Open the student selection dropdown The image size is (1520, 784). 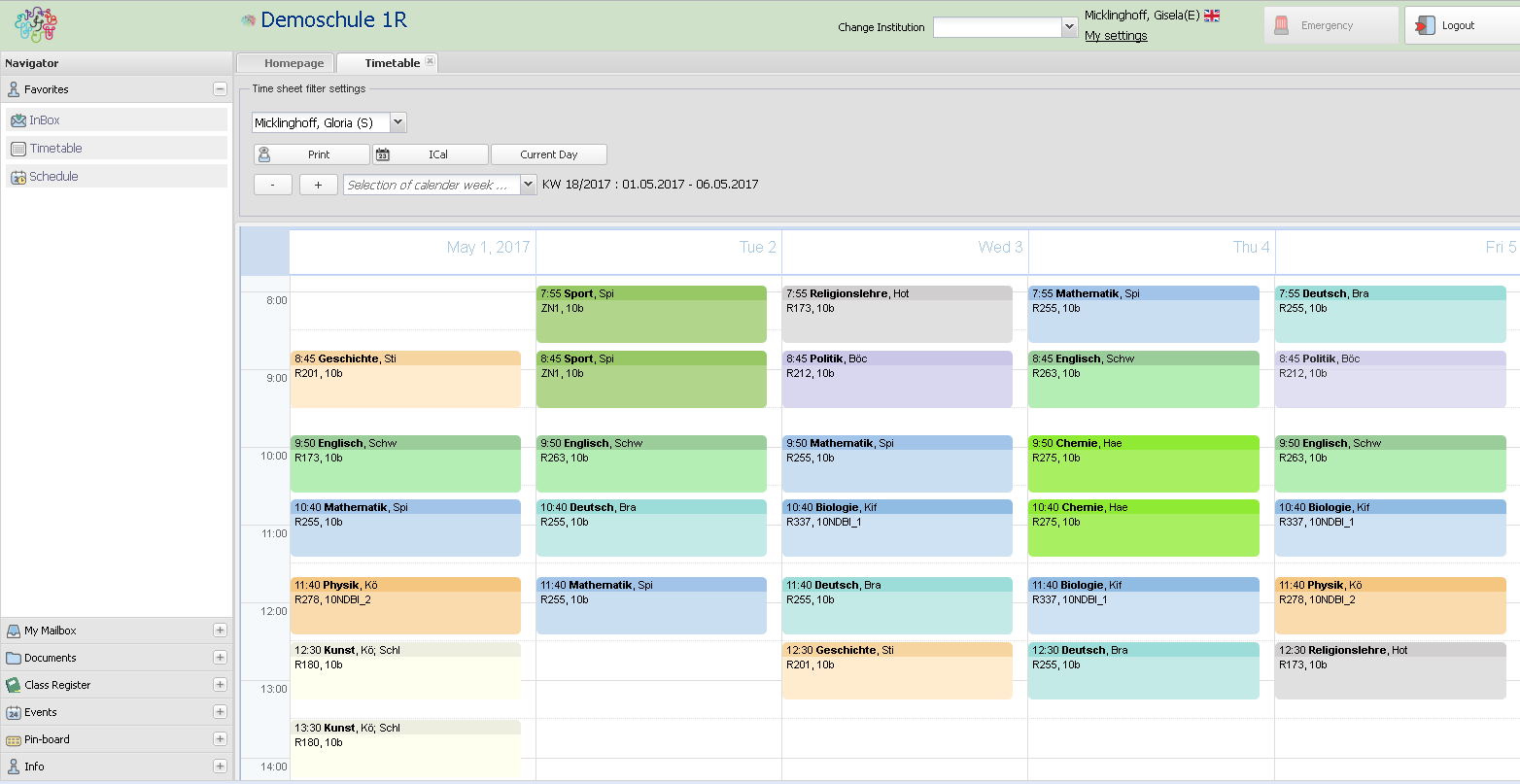click(x=397, y=123)
